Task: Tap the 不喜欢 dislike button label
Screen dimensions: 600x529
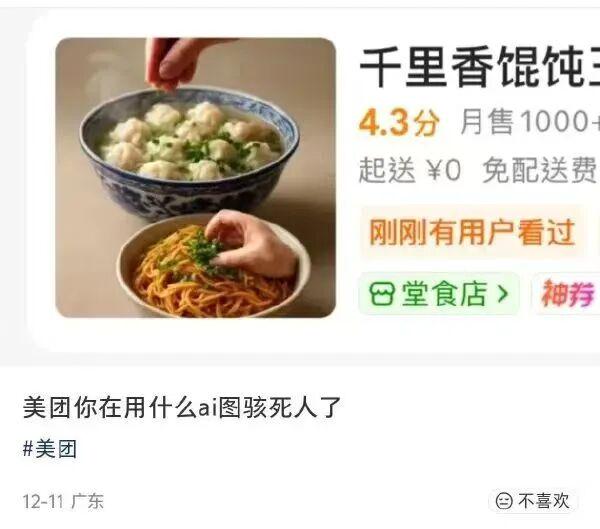Action: pyautogui.click(x=544, y=501)
